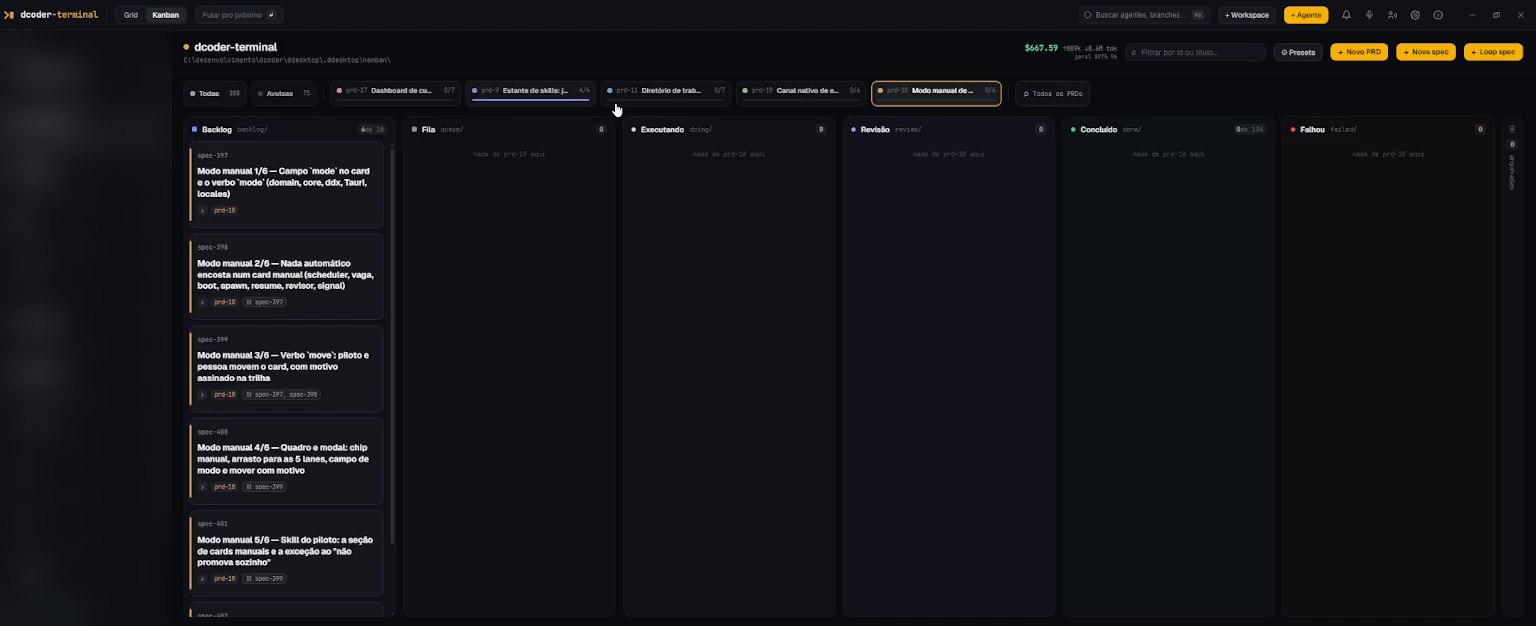Open card Modo manual 2/6 spec-398

tap(286, 276)
